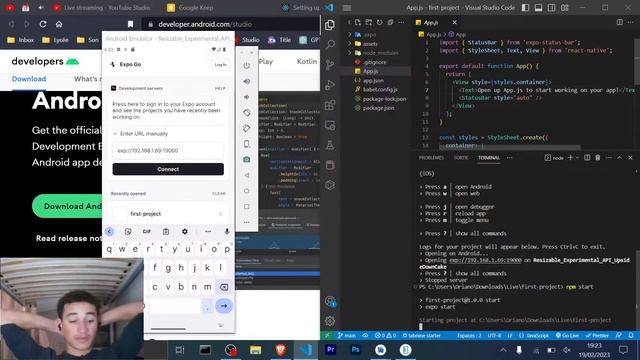The height and width of the screenshot is (360, 640).
Task: Tap the keyboard clipboard icon in emulator
Action: tap(166, 231)
